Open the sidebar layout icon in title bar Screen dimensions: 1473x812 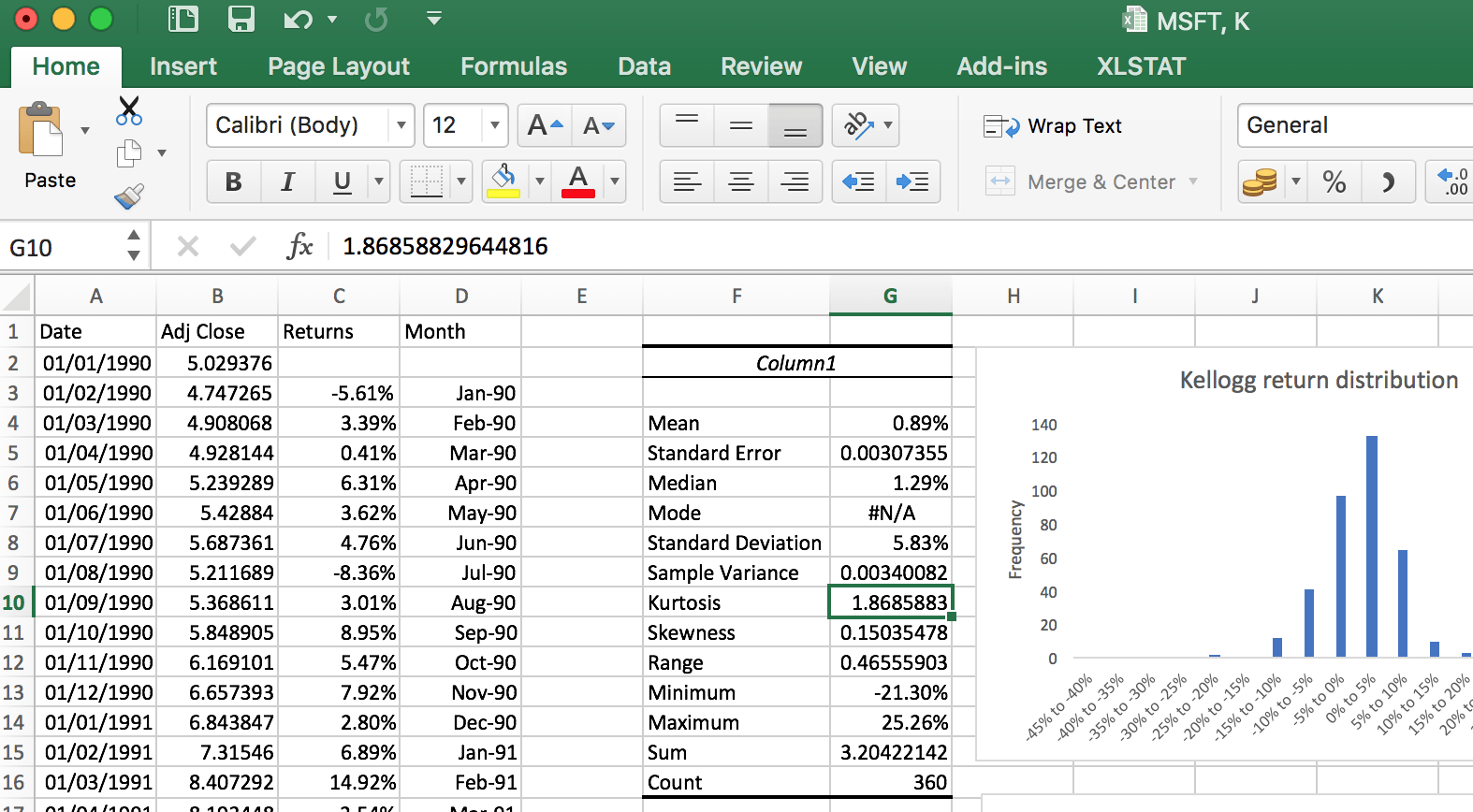pos(183,19)
